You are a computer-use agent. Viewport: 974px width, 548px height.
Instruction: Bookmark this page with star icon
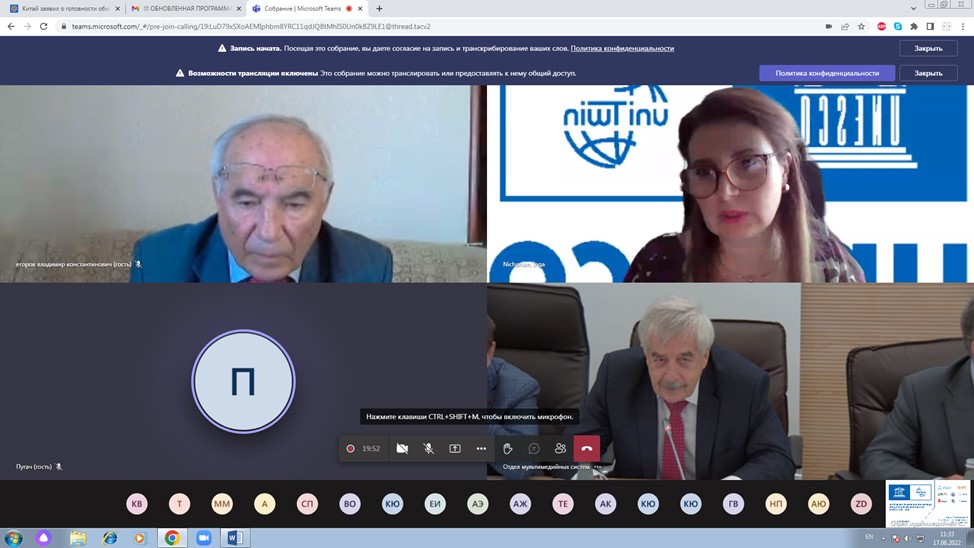861,27
